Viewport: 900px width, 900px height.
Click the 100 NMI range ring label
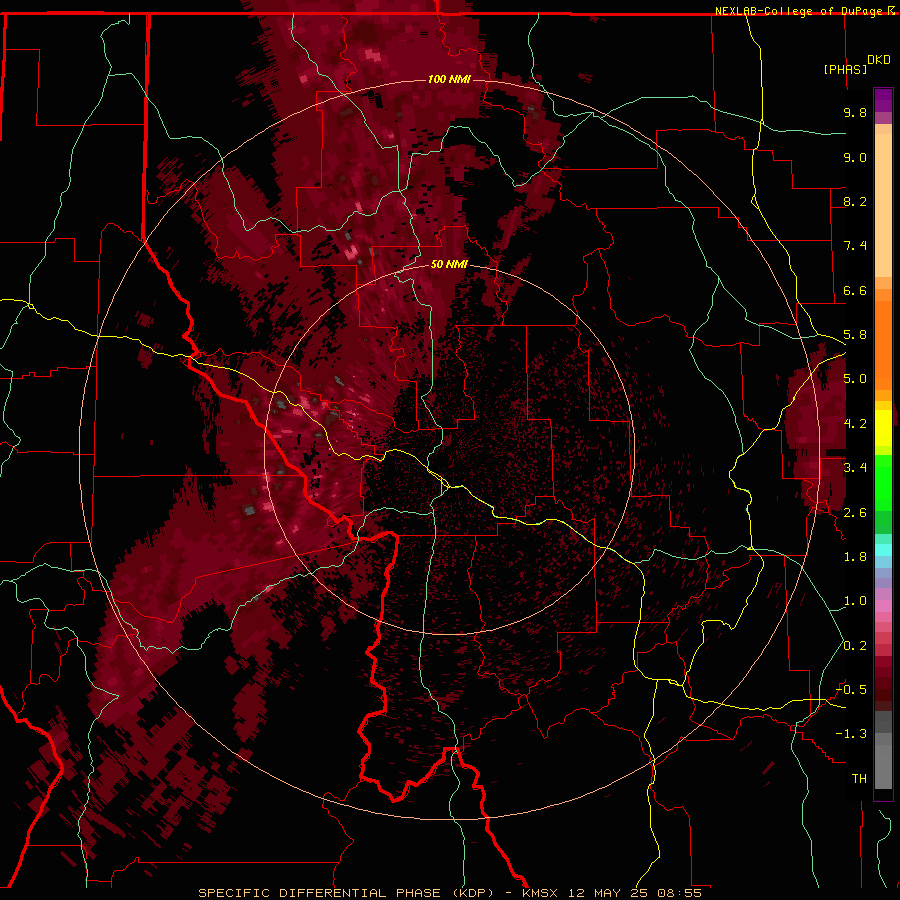pos(449,79)
